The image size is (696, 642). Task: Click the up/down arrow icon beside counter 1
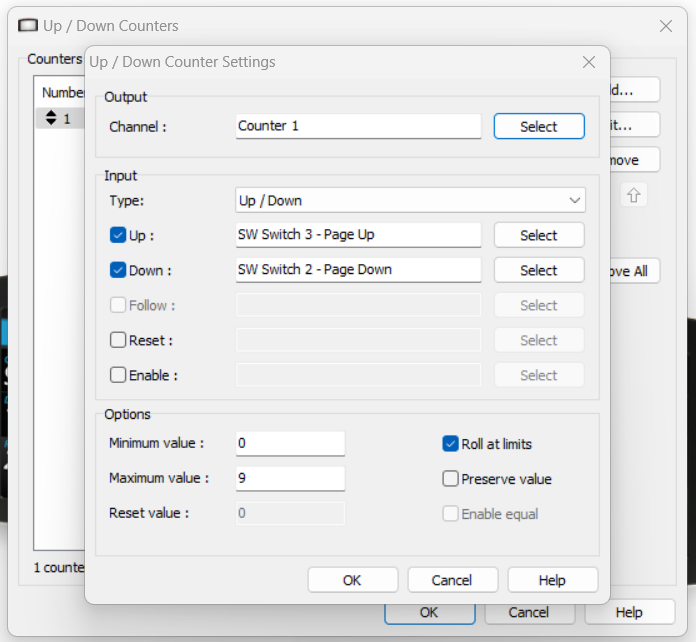point(49,119)
